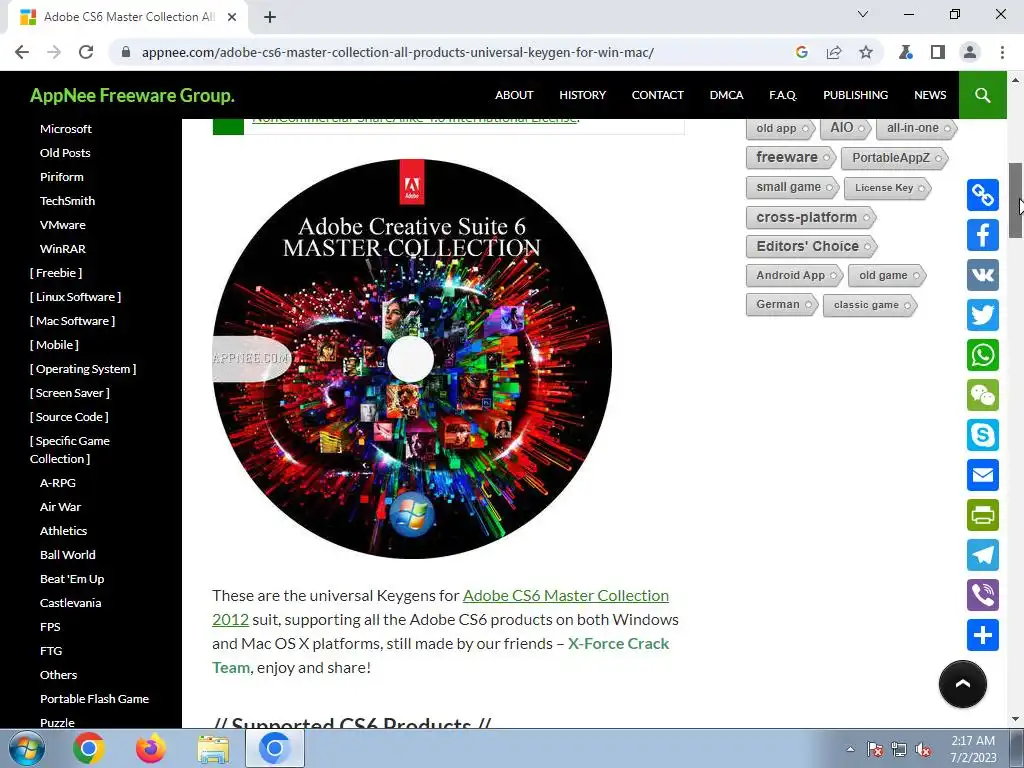Share page via Twitter icon
This screenshot has width=1024, height=768.
coord(983,315)
